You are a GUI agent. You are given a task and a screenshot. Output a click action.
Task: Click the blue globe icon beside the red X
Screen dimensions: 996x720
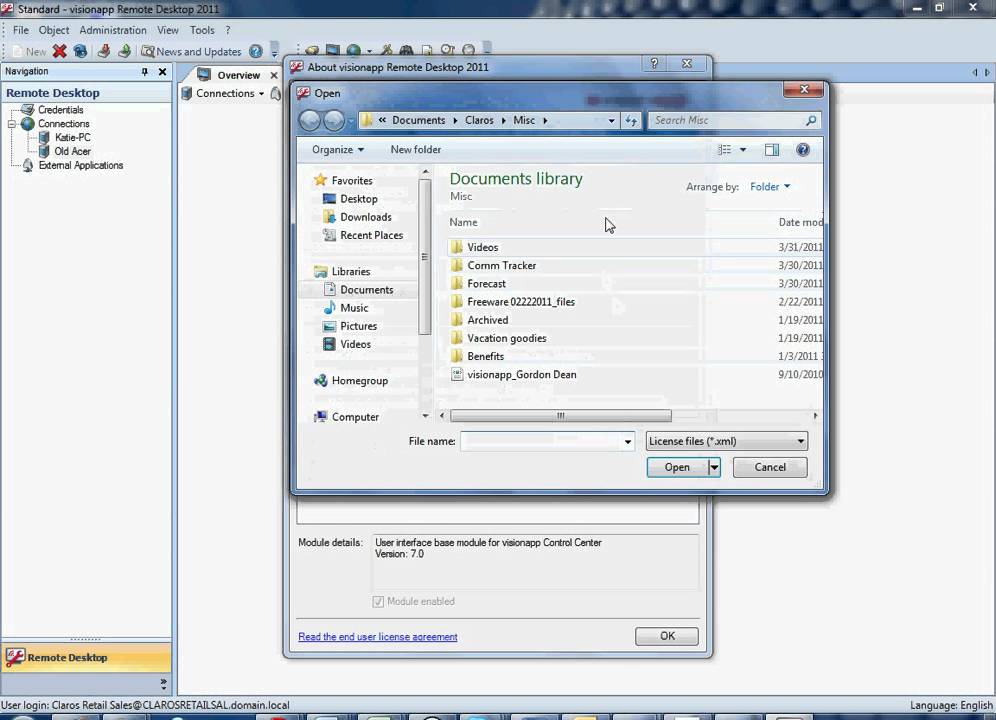tap(80, 51)
